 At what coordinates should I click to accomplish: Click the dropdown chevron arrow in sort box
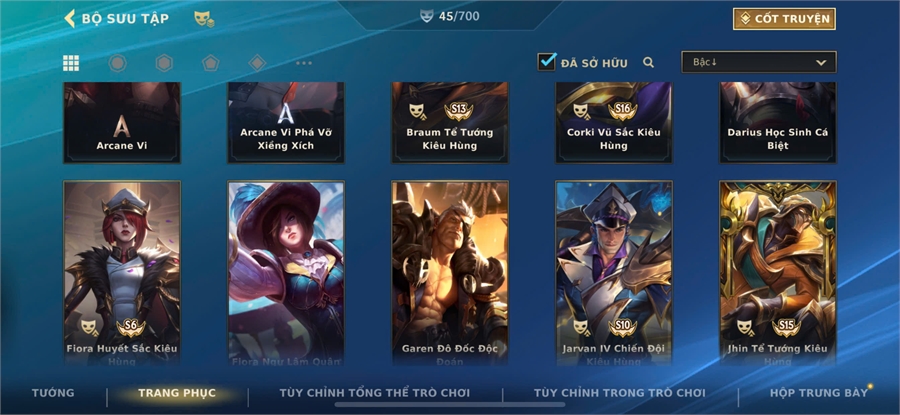tap(821, 63)
